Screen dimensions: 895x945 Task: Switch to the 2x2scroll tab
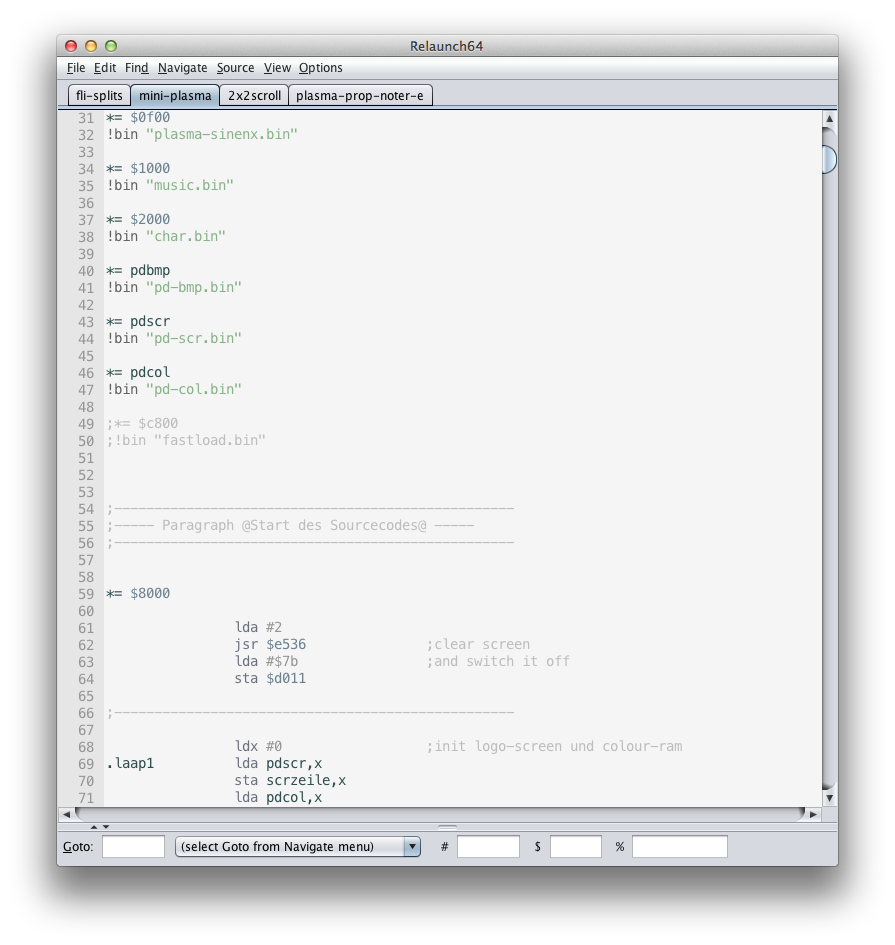tap(254, 96)
